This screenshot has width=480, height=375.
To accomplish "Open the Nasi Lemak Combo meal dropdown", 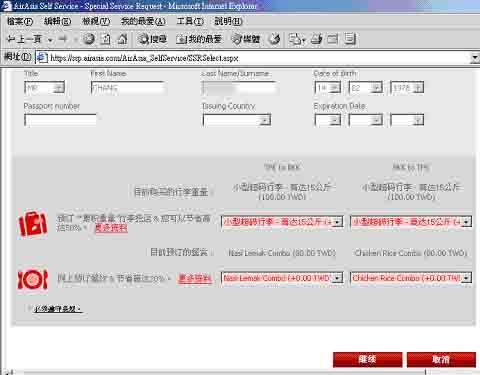I will tap(282, 278).
